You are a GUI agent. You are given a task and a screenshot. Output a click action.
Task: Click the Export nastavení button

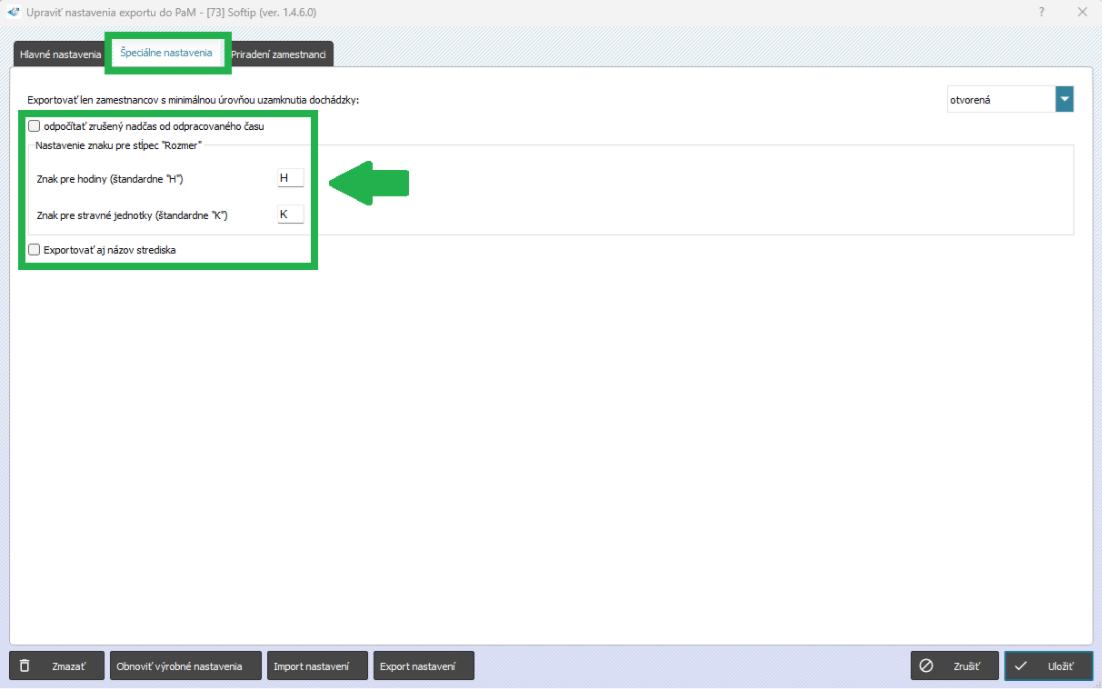(x=422, y=666)
